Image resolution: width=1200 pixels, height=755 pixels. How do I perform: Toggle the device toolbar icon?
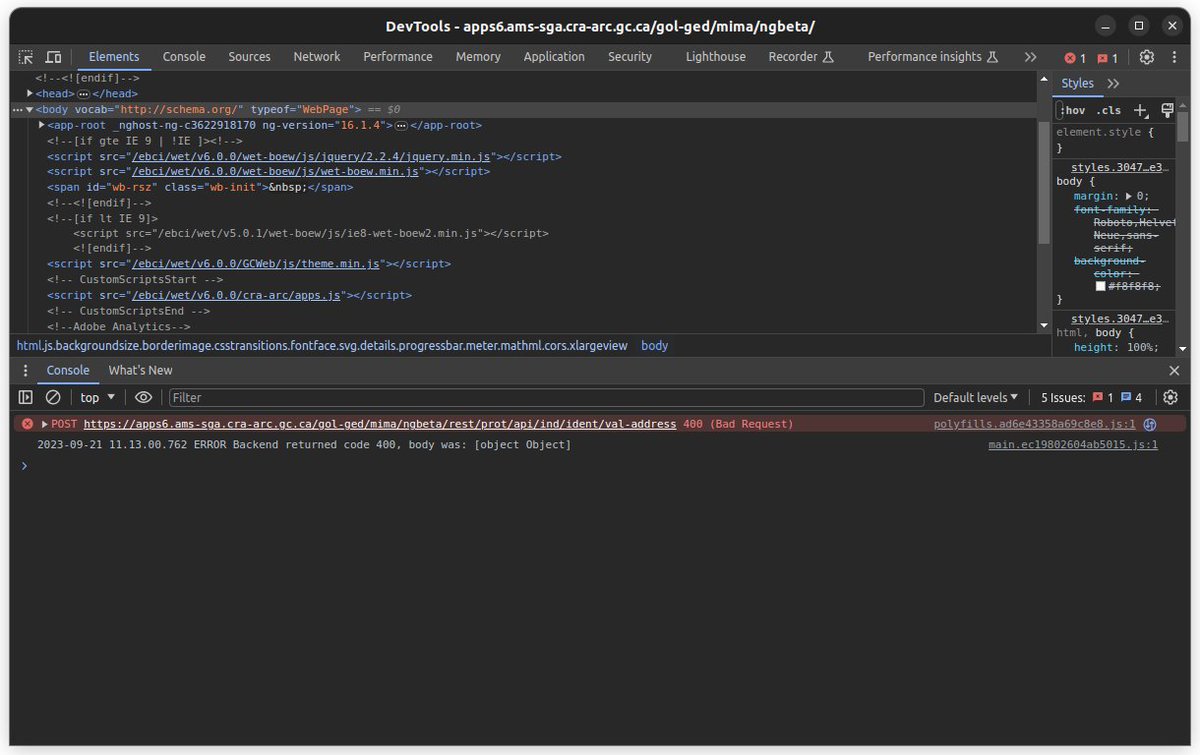[53, 57]
